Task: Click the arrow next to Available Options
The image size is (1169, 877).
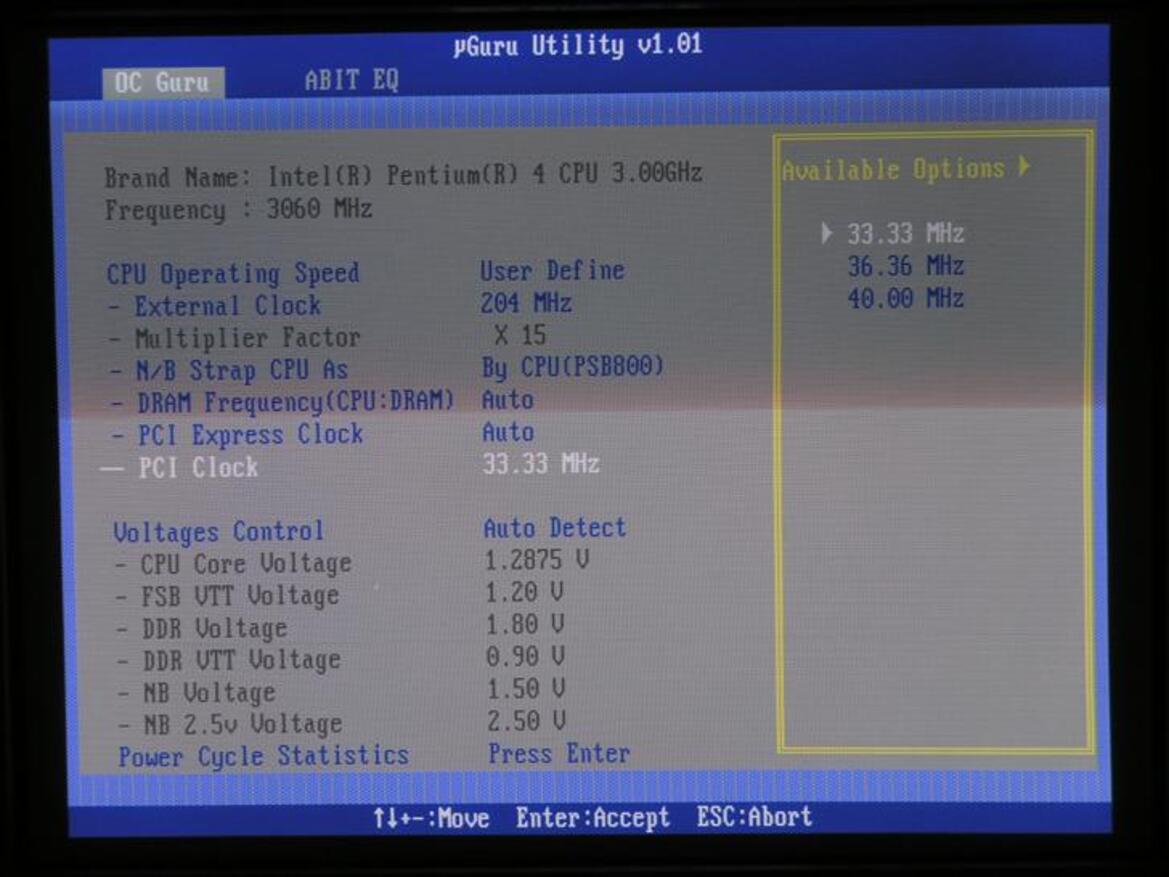Action: [1024, 166]
